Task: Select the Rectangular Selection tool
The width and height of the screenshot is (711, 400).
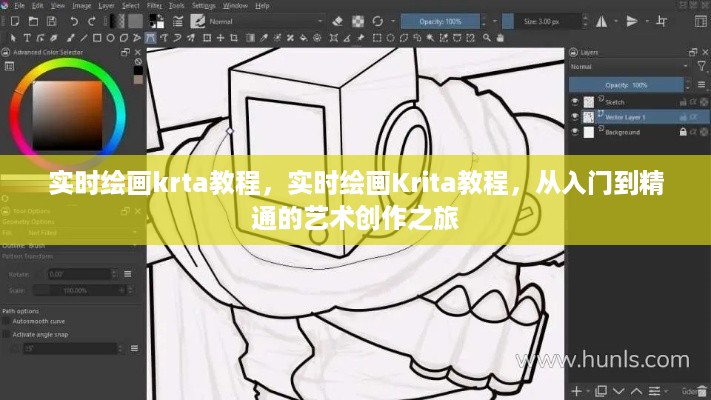Action: pos(377,38)
